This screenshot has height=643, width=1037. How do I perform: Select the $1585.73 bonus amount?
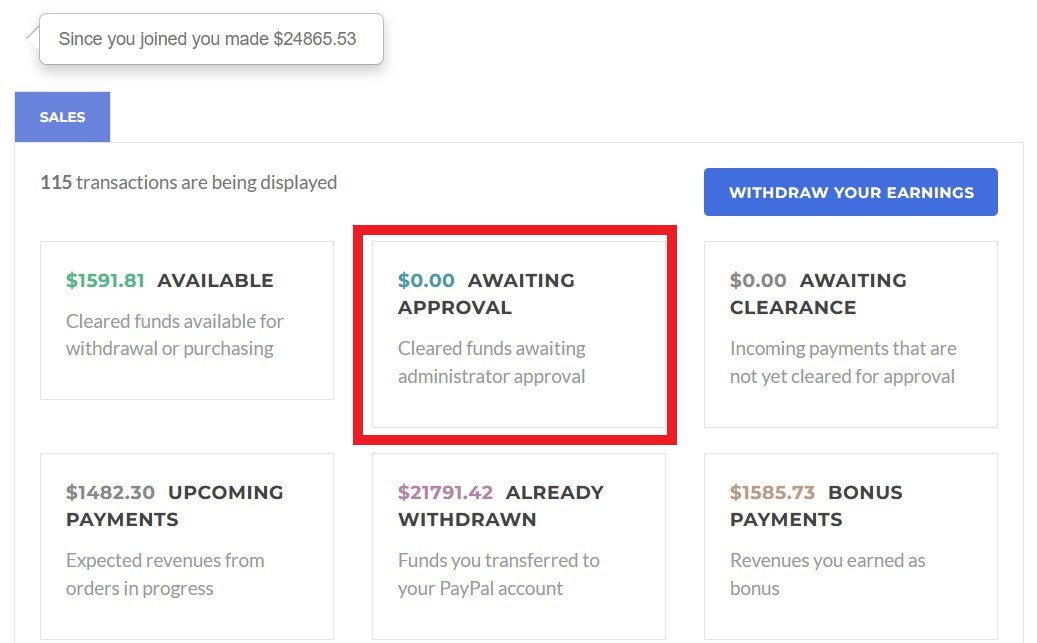[x=773, y=493]
